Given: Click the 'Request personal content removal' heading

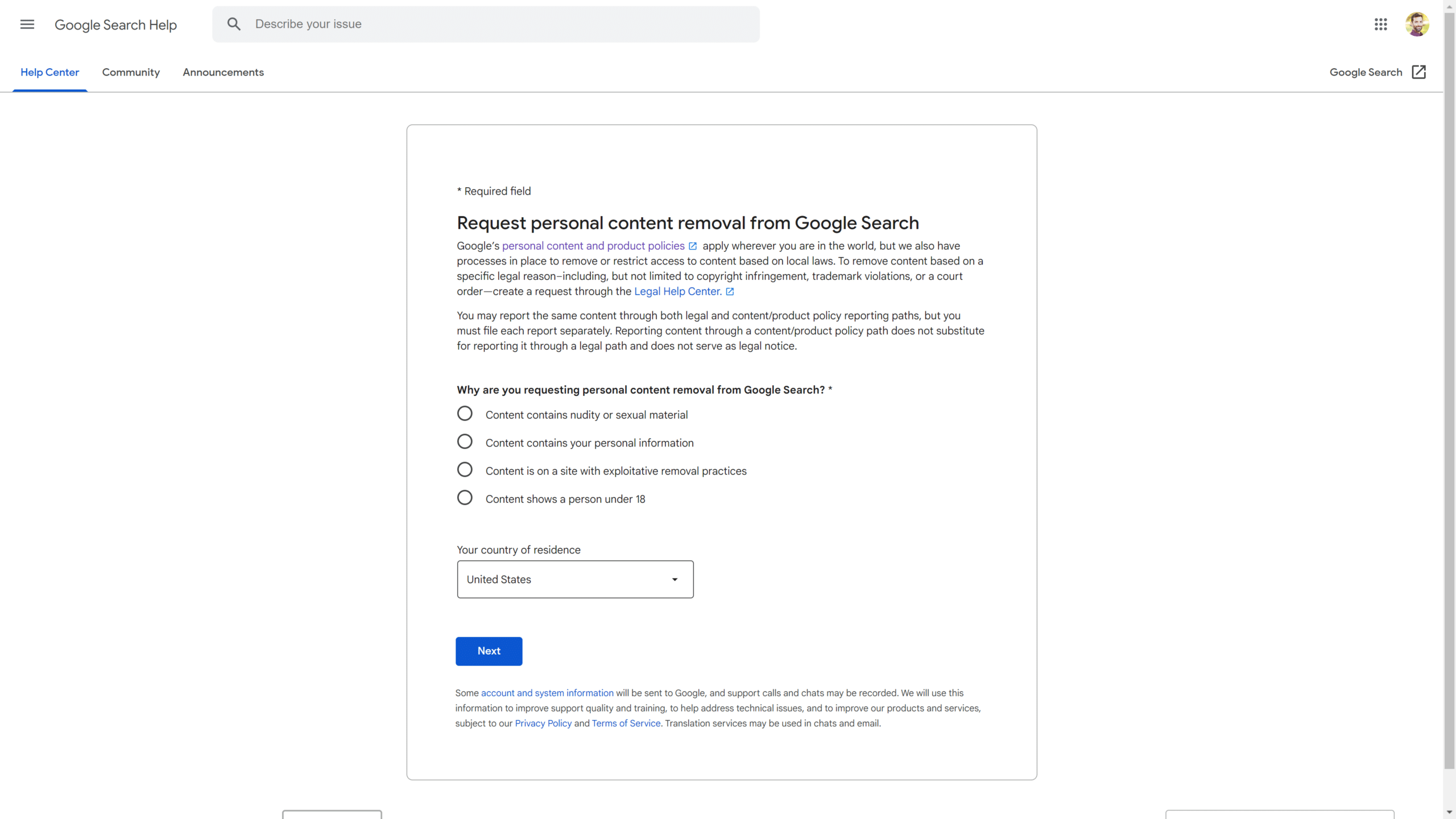Looking at the screenshot, I should [x=688, y=223].
